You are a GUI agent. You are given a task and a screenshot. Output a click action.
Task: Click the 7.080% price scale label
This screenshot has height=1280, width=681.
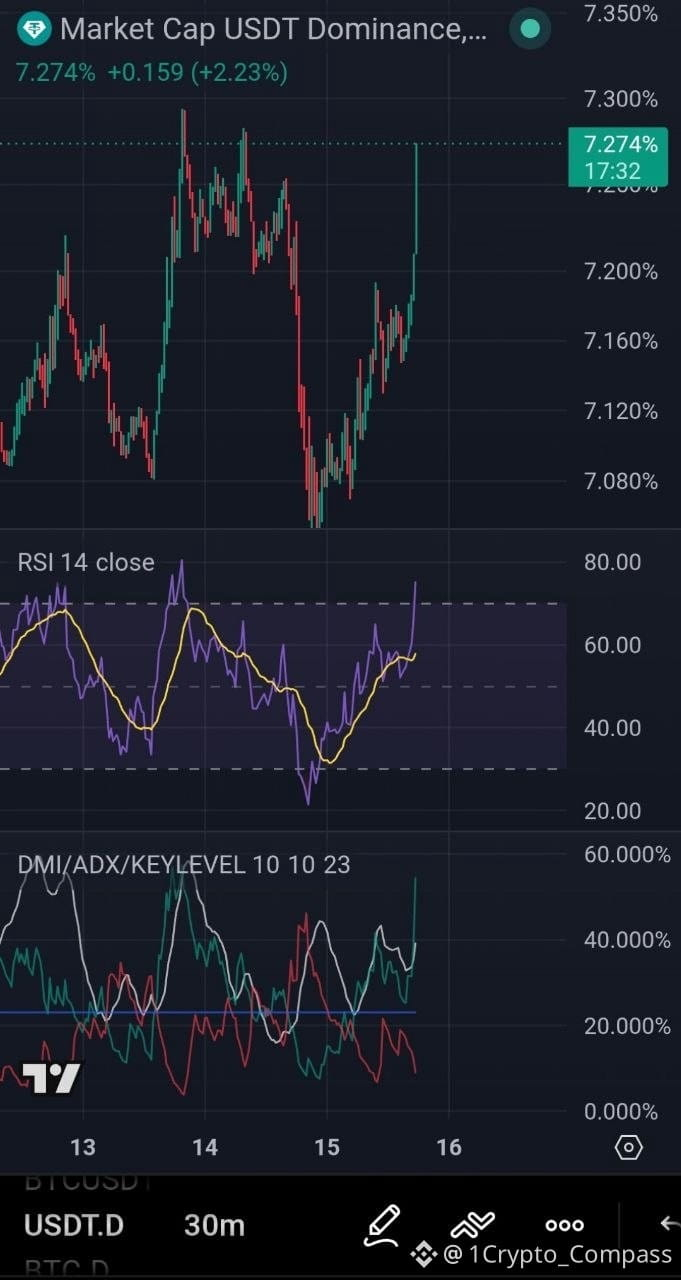click(621, 481)
